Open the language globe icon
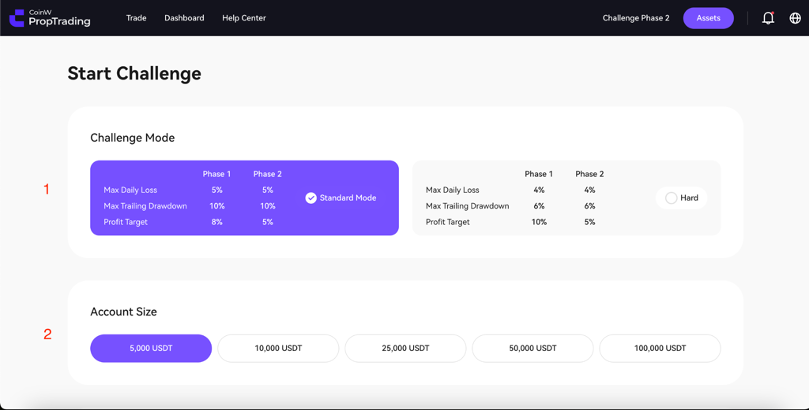Image resolution: width=810 pixels, height=410 pixels. click(795, 18)
